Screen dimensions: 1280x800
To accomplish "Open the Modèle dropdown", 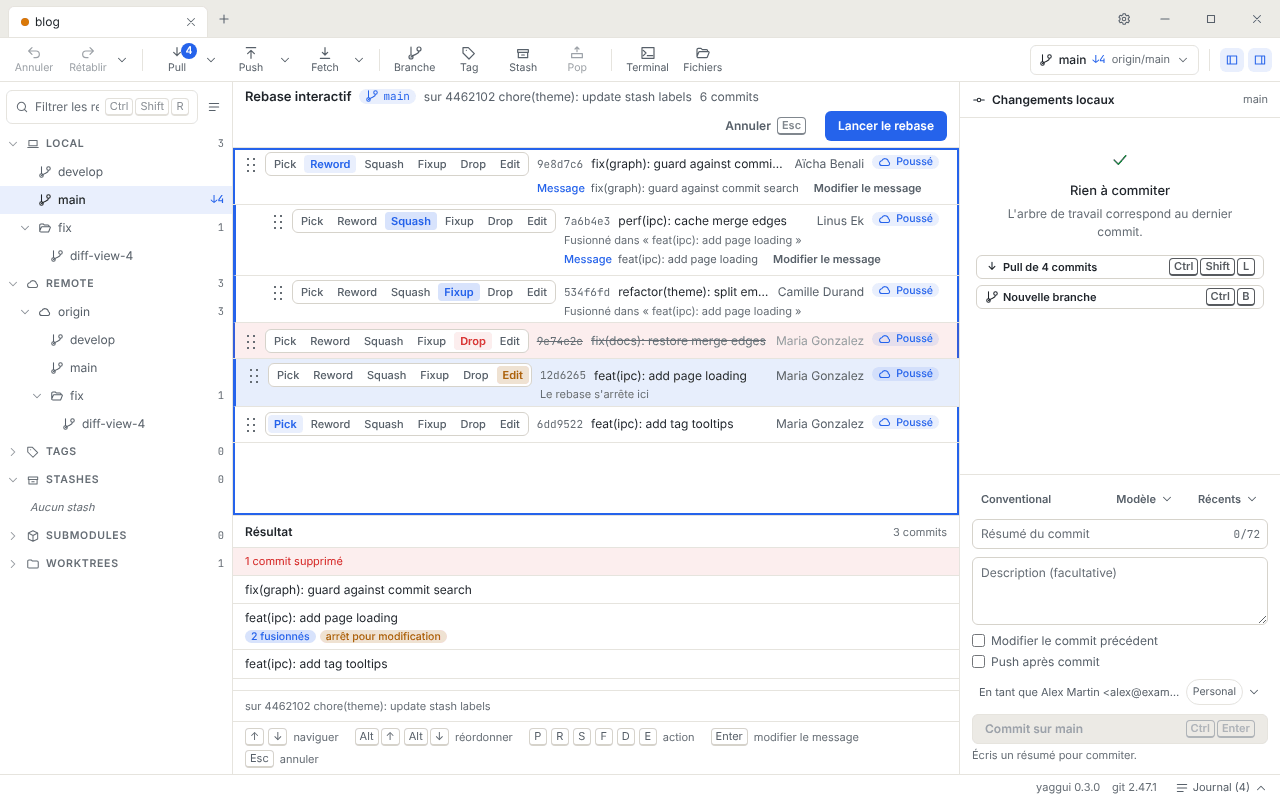I will pyautogui.click(x=1143, y=499).
